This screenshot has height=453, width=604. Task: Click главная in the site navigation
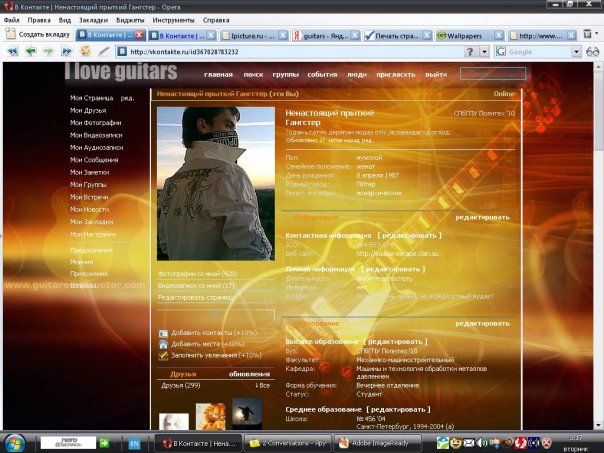218,75
